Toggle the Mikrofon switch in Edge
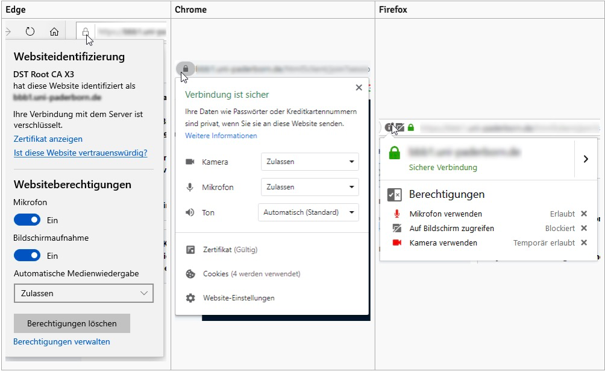Screen dimensions: 605x371 click(x=27, y=220)
